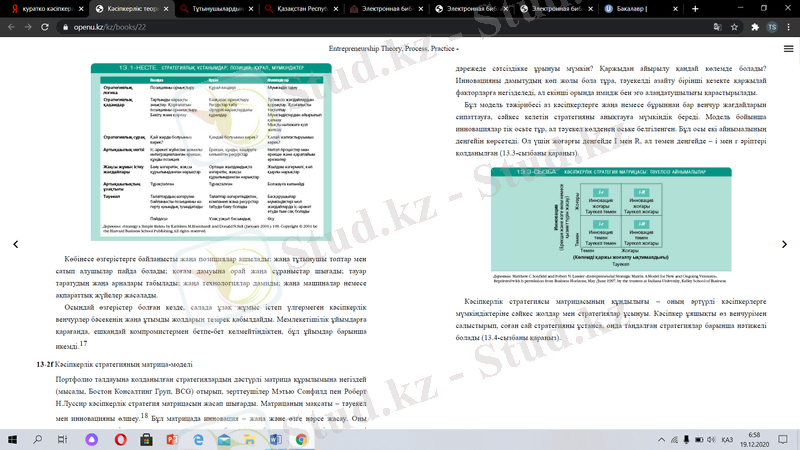The height and width of the screenshot is (450, 800).
Task: Open Chrome three-dot menu
Action: [x=789, y=27]
